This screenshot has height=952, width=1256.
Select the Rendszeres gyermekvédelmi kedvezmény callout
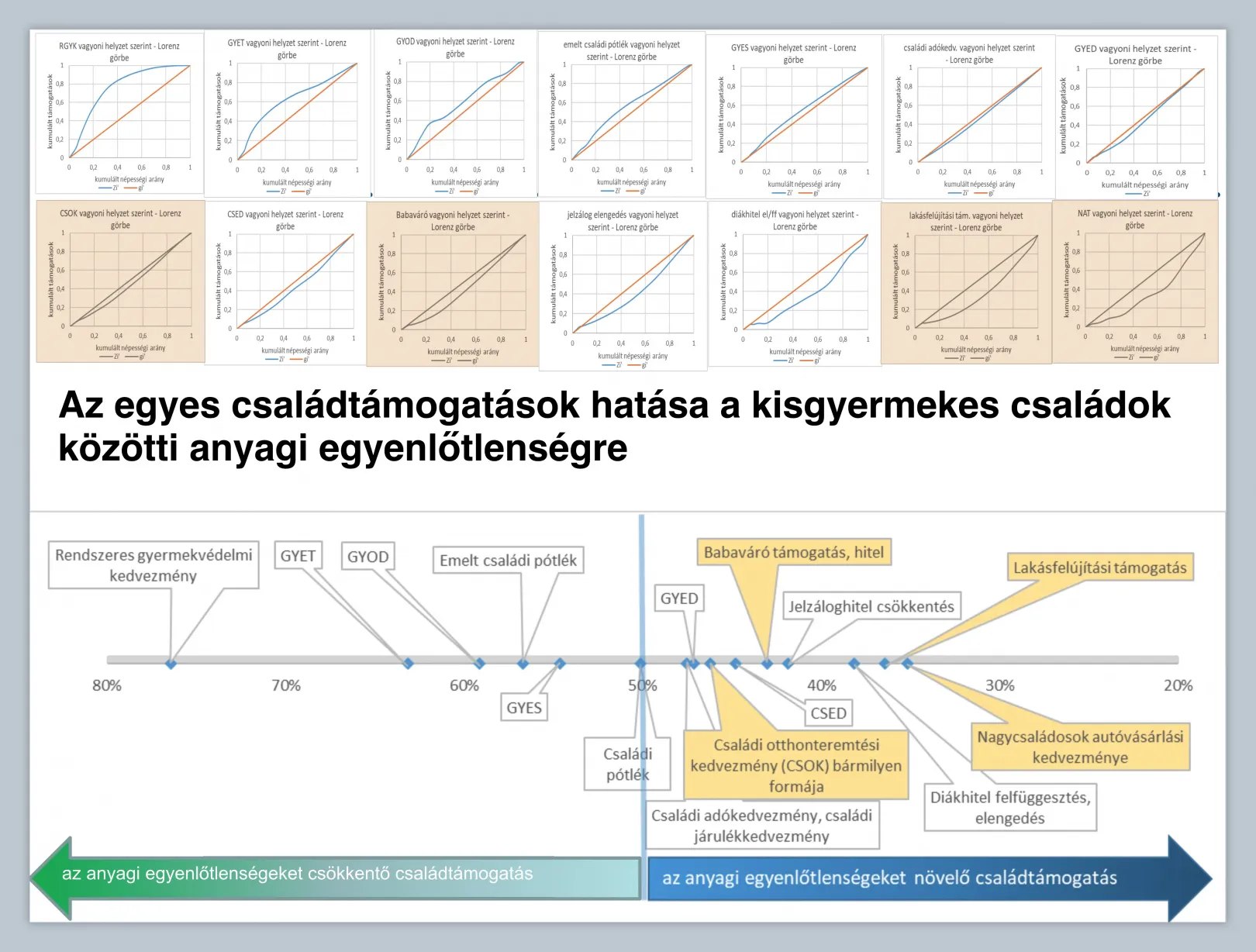[x=154, y=565]
